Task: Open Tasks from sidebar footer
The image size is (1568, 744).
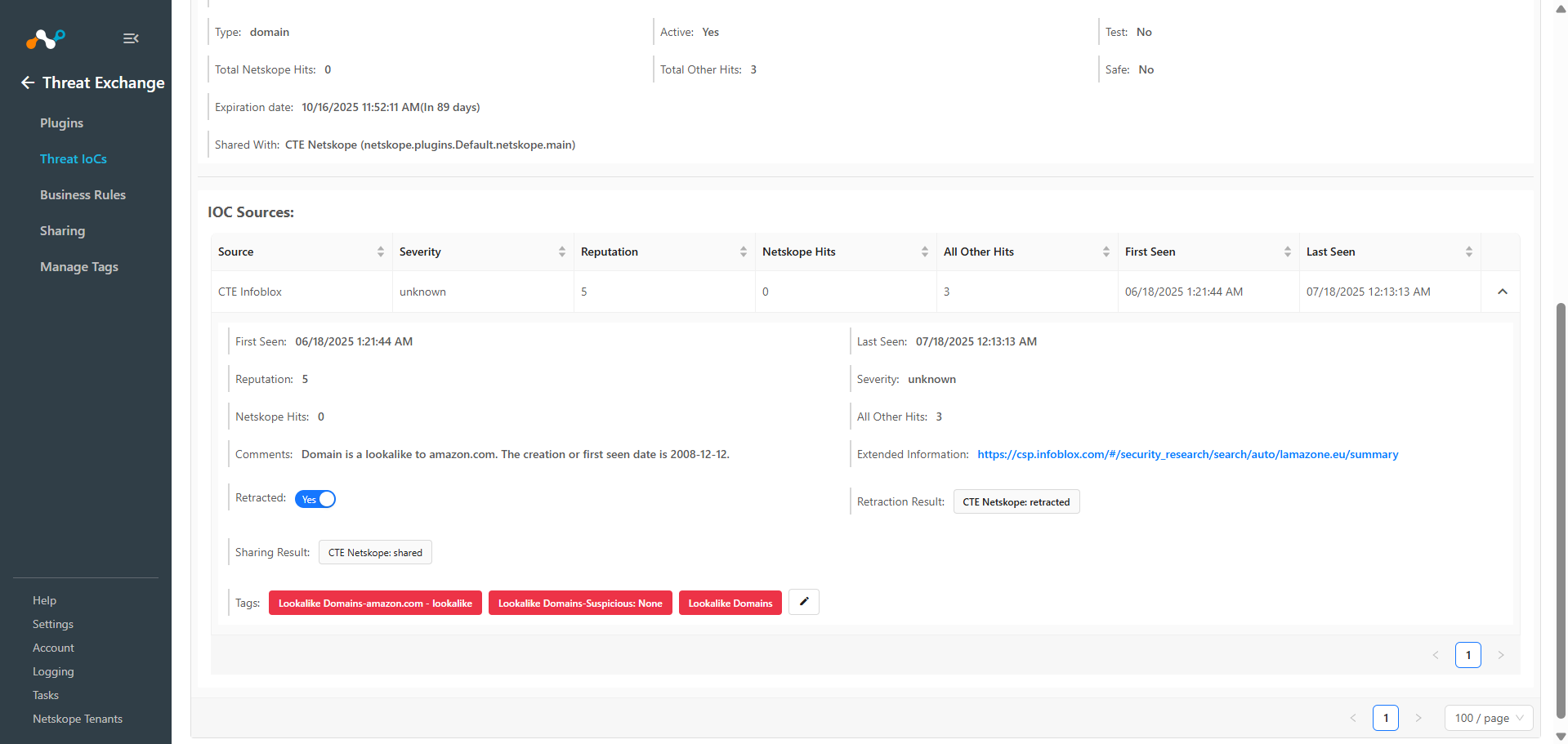Action: [x=46, y=695]
